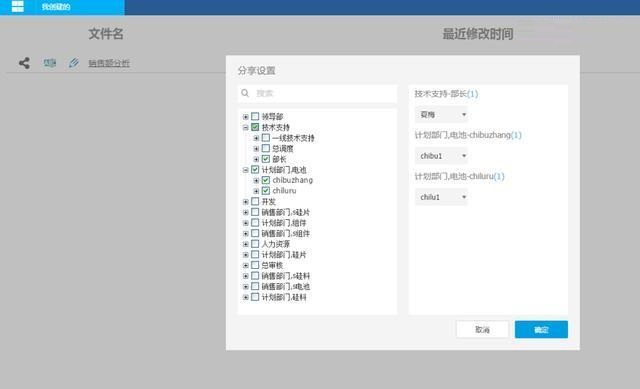The height and width of the screenshot is (389, 640).
Task: Uncheck the 部长 checkbox
Action: pyautogui.click(x=266, y=159)
